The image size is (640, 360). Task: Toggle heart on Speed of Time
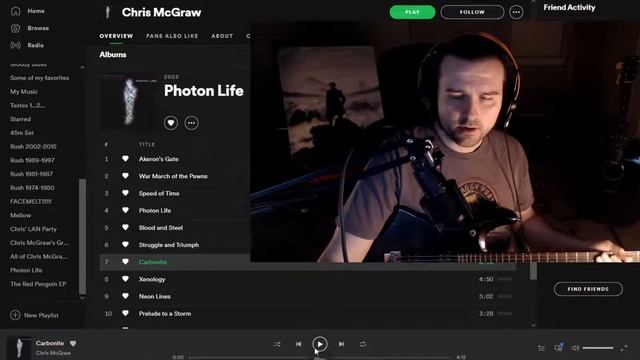pyautogui.click(x=125, y=193)
